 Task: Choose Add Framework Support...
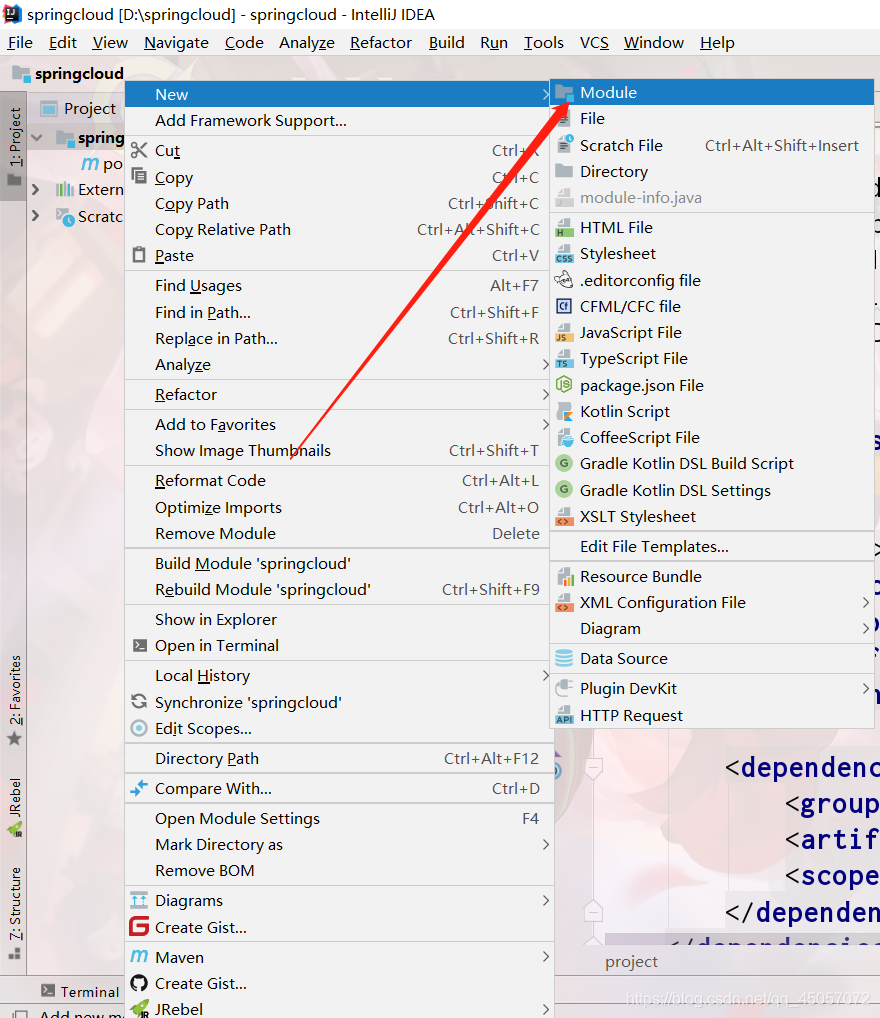tap(338, 121)
